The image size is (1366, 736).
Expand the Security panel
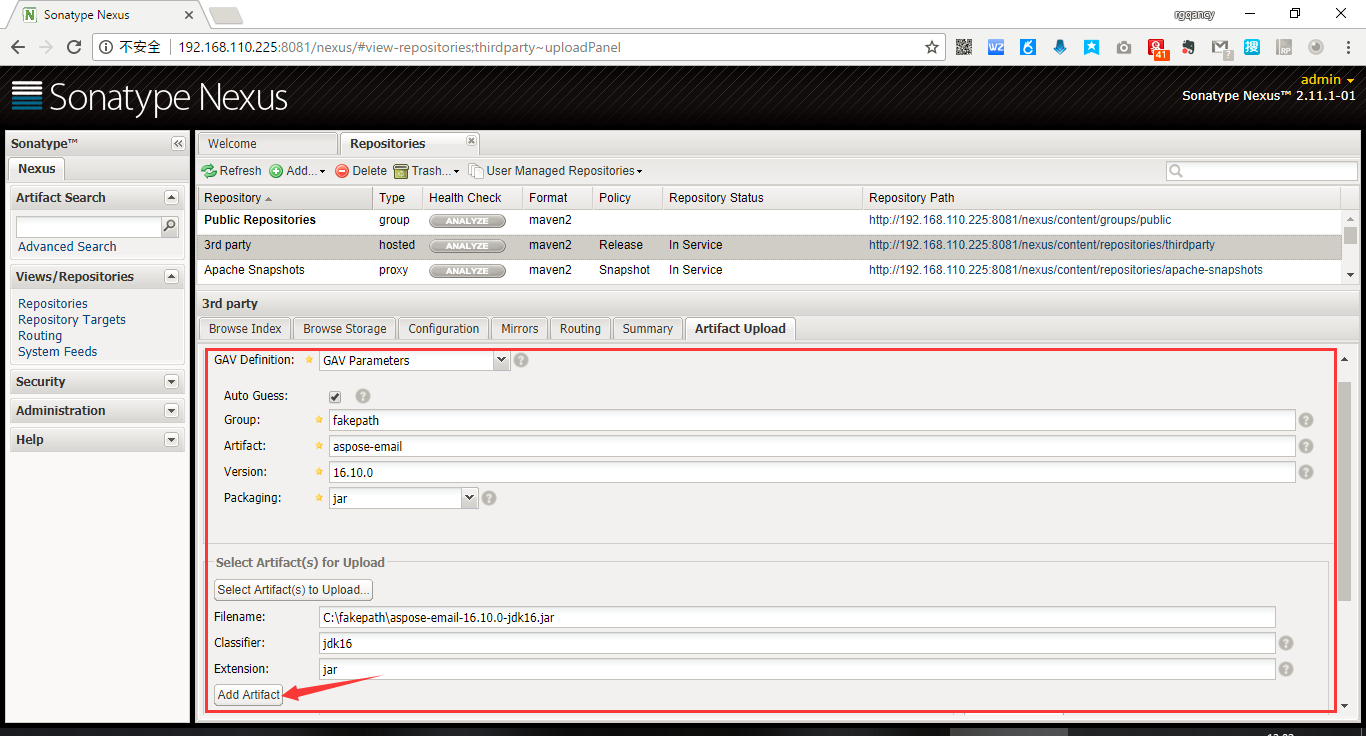click(x=171, y=382)
